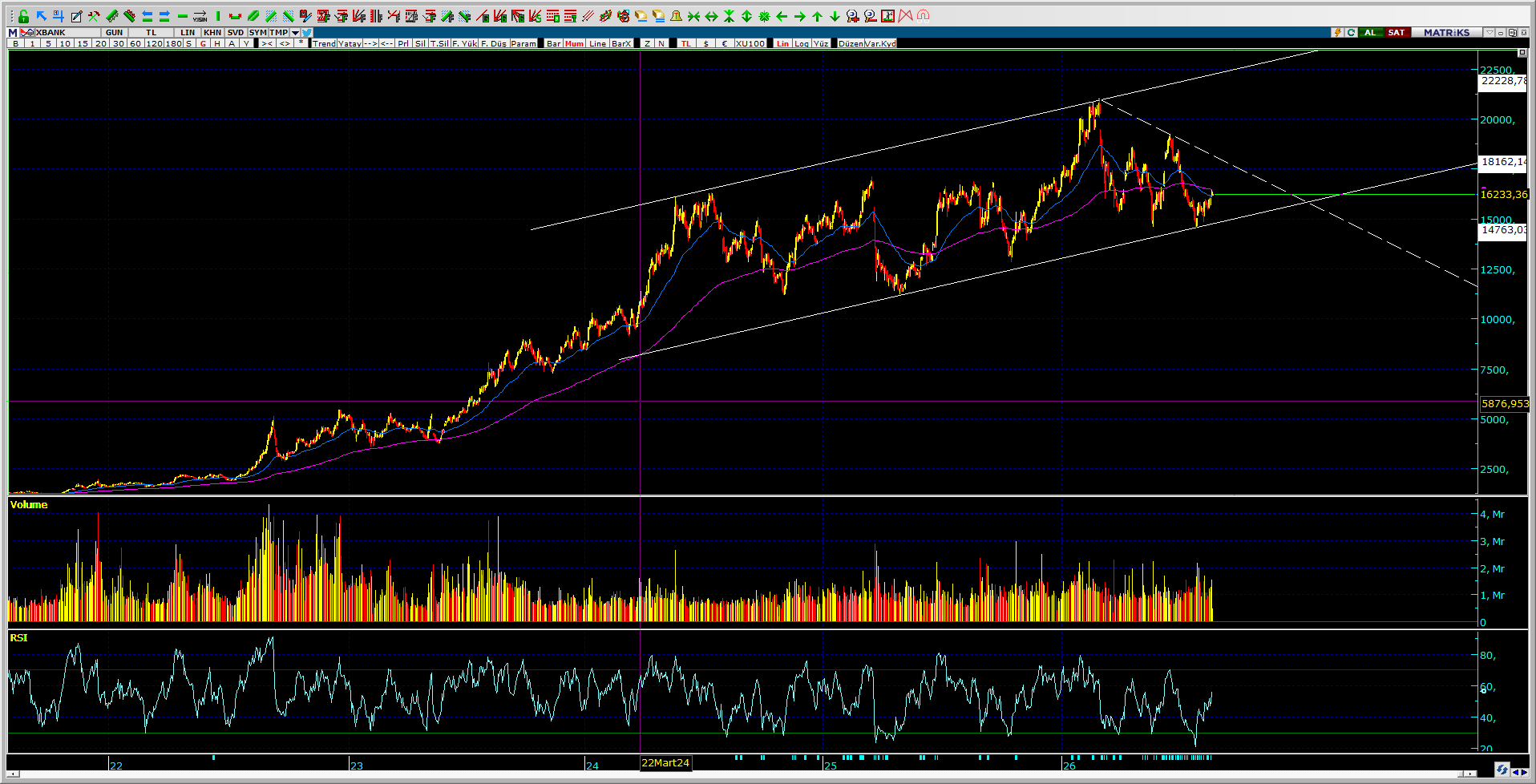
Task: Open the GUN period selector
Action: click(114, 33)
